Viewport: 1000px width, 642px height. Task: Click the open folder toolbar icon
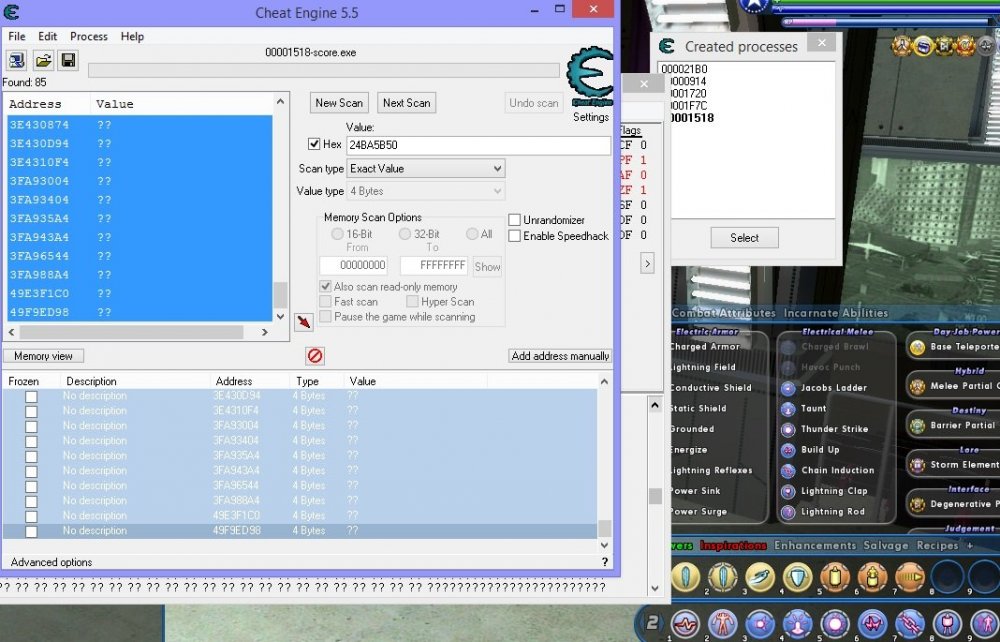pos(43,61)
